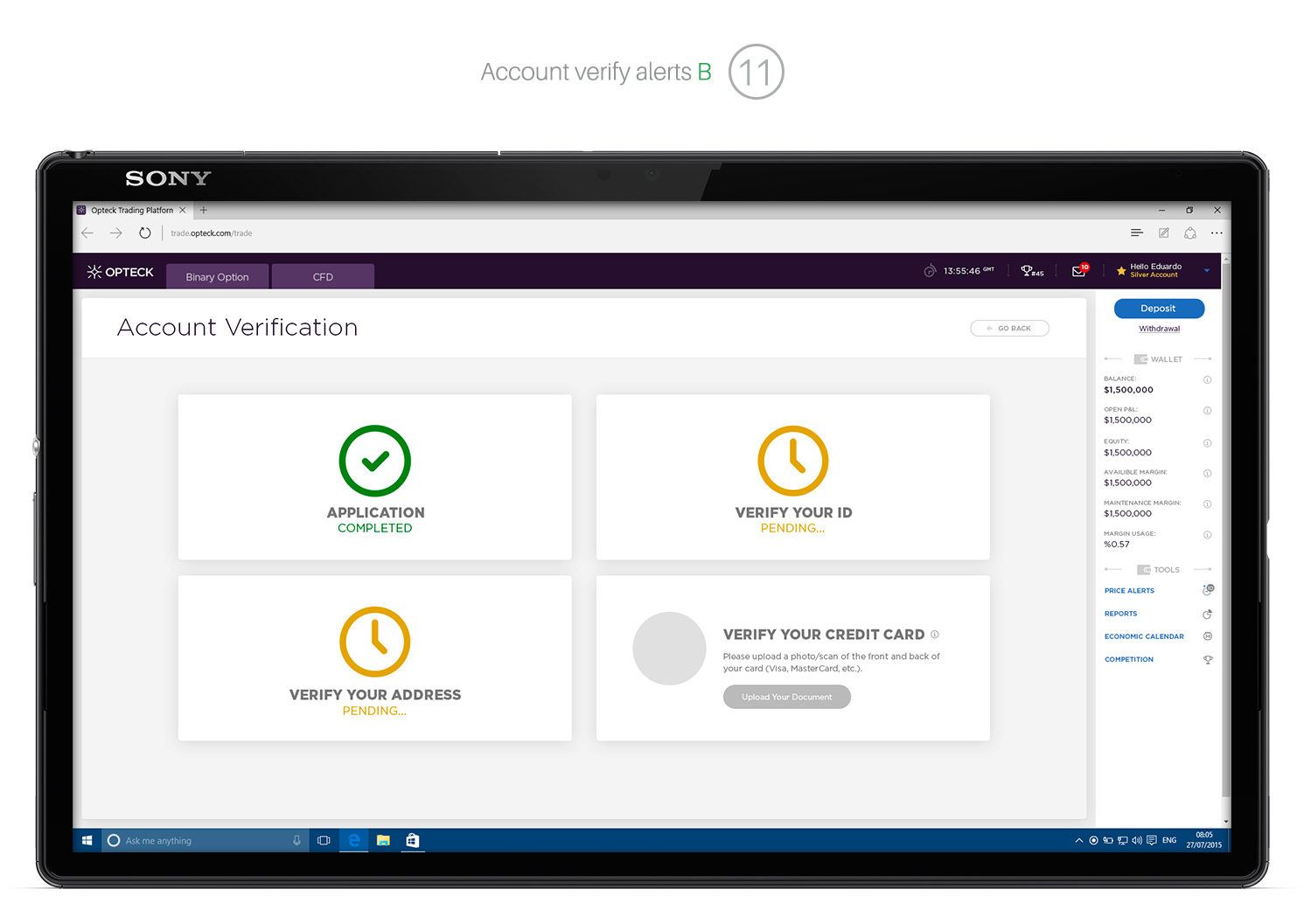Image resolution: width=1304 pixels, height=924 pixels.
Task: Show info for Equity
Action: (x=1207, y=442)
